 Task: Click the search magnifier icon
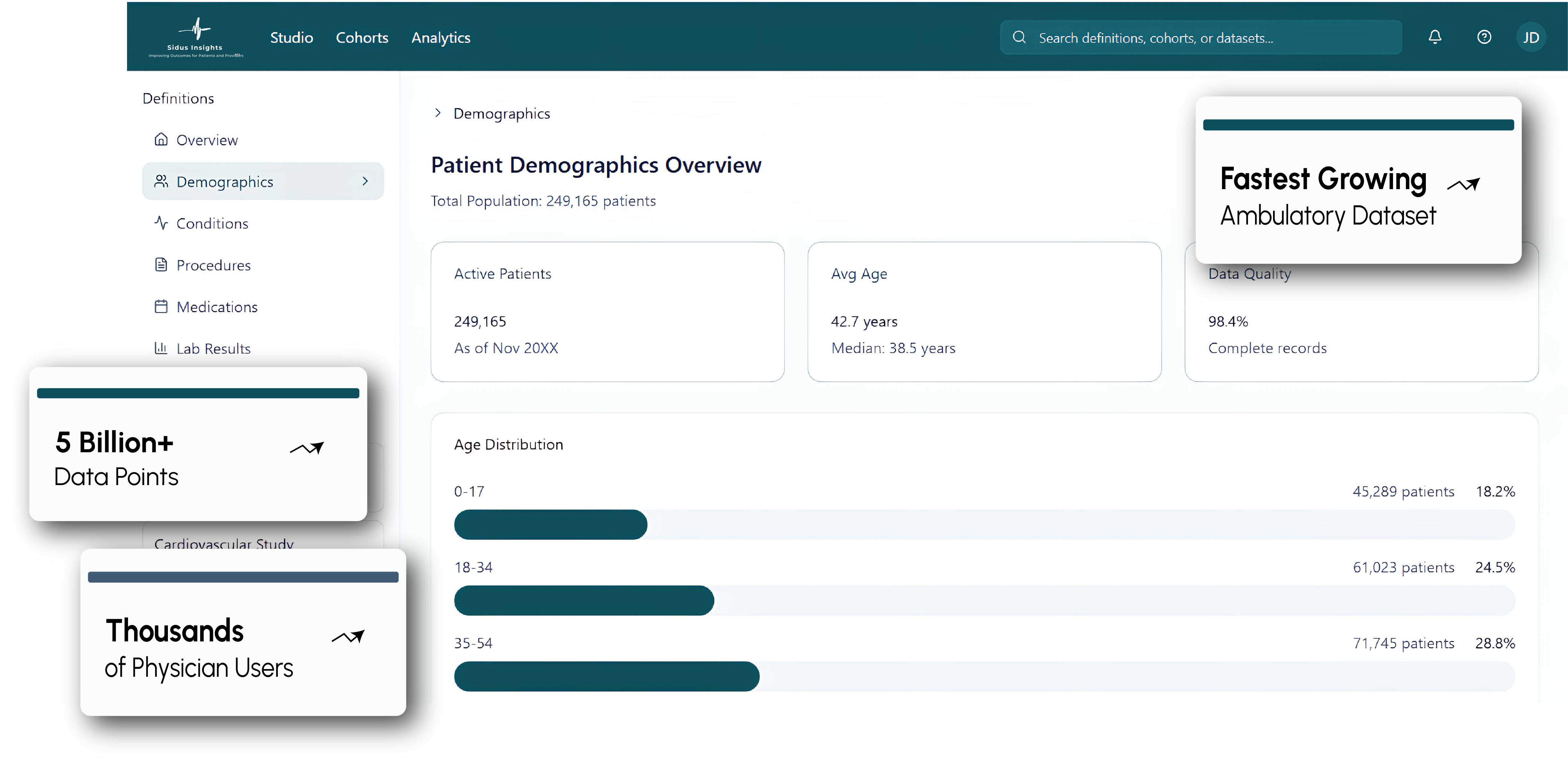pos(1019,38)
